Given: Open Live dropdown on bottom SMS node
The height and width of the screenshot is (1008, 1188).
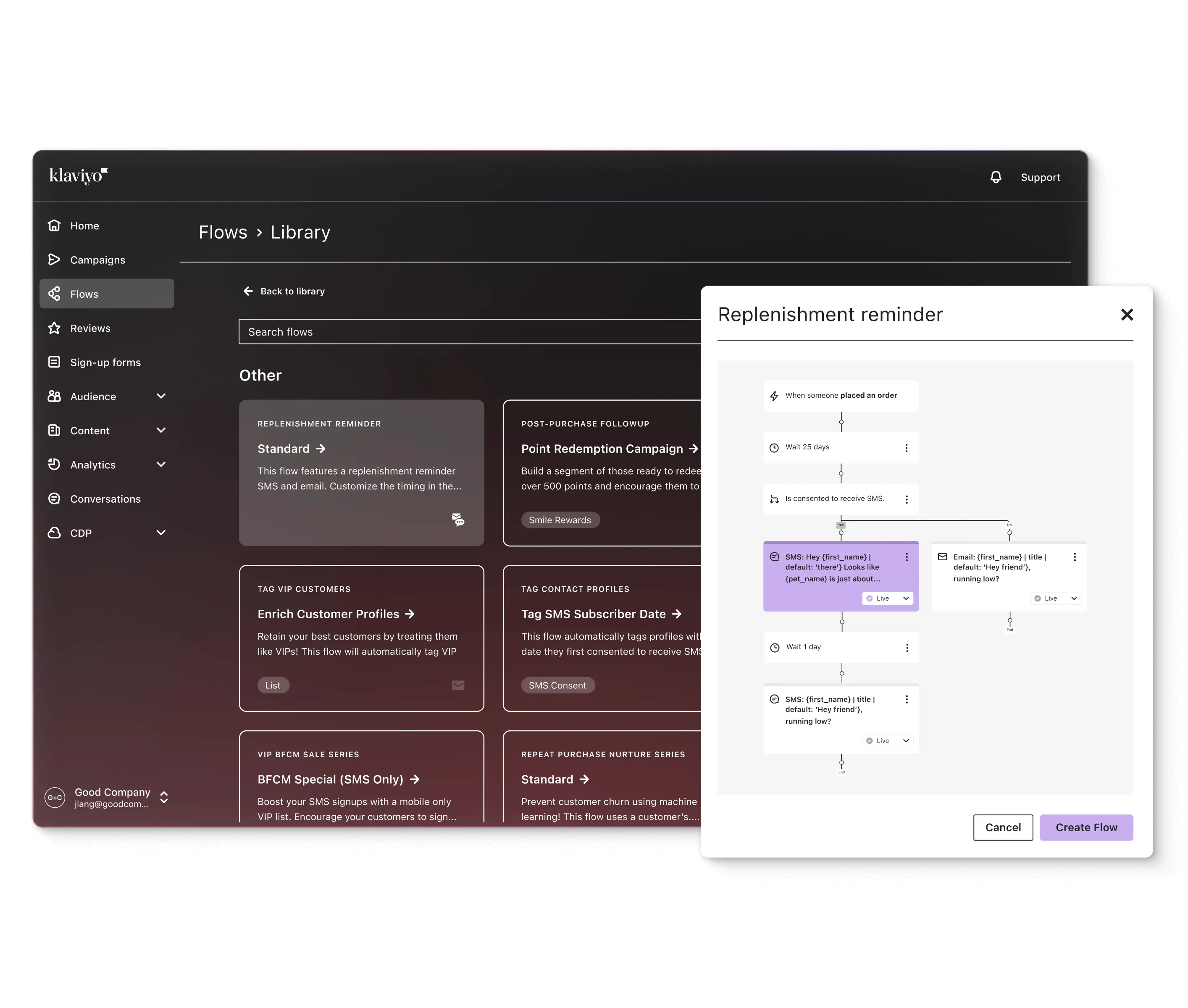Looking at the screenshot, I should coord(887,740).
